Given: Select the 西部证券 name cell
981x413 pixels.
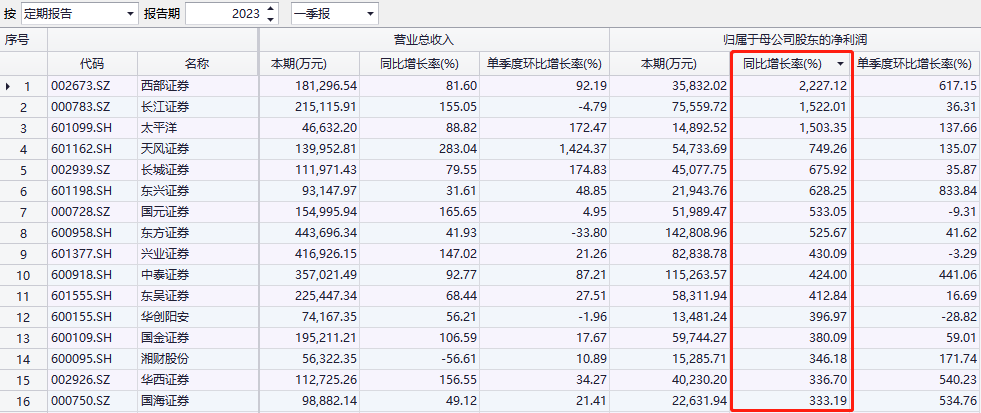Looking at the screenshot, I should click(x=163, y=87).
